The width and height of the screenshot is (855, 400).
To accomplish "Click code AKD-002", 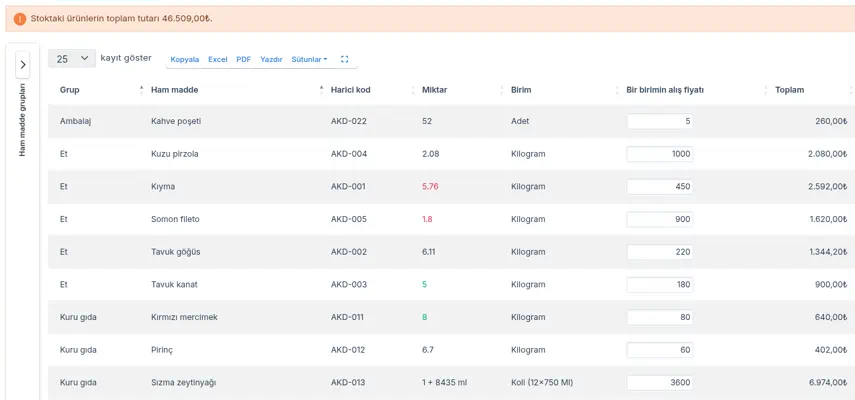I will coord(349,252).
